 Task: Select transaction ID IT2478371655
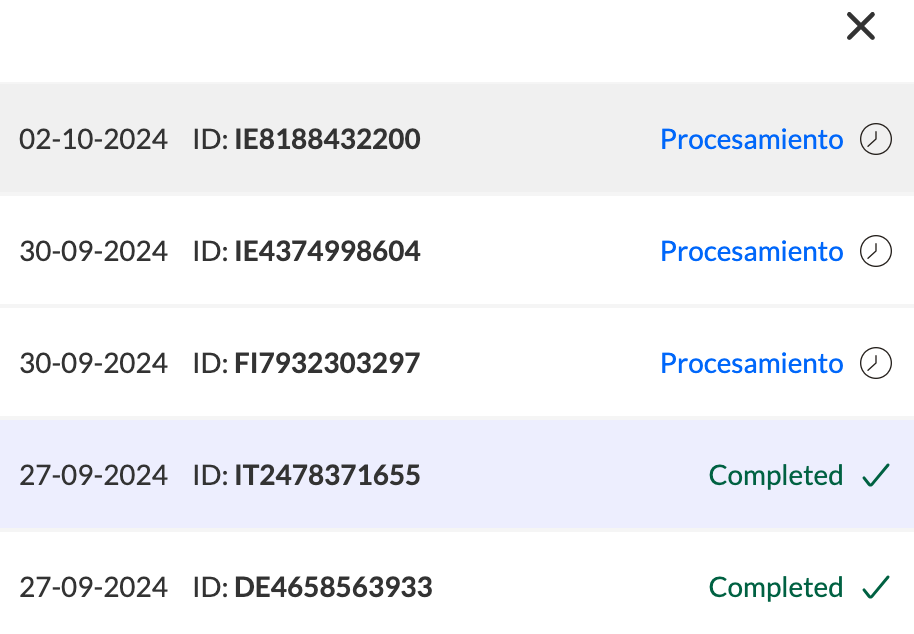[327, 475]
